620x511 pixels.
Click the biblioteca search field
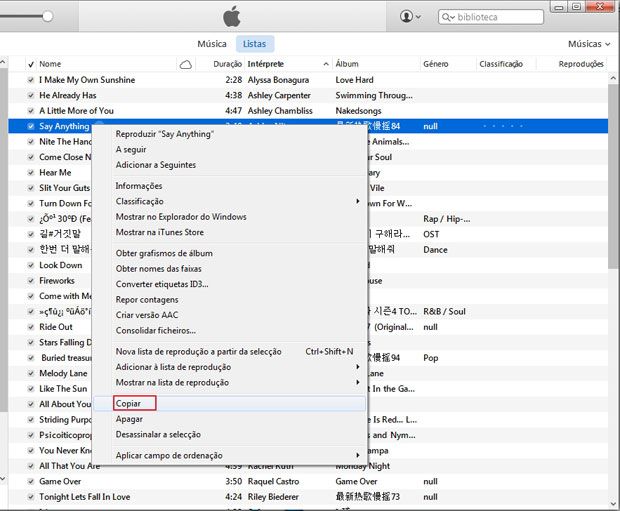(491, 17)
